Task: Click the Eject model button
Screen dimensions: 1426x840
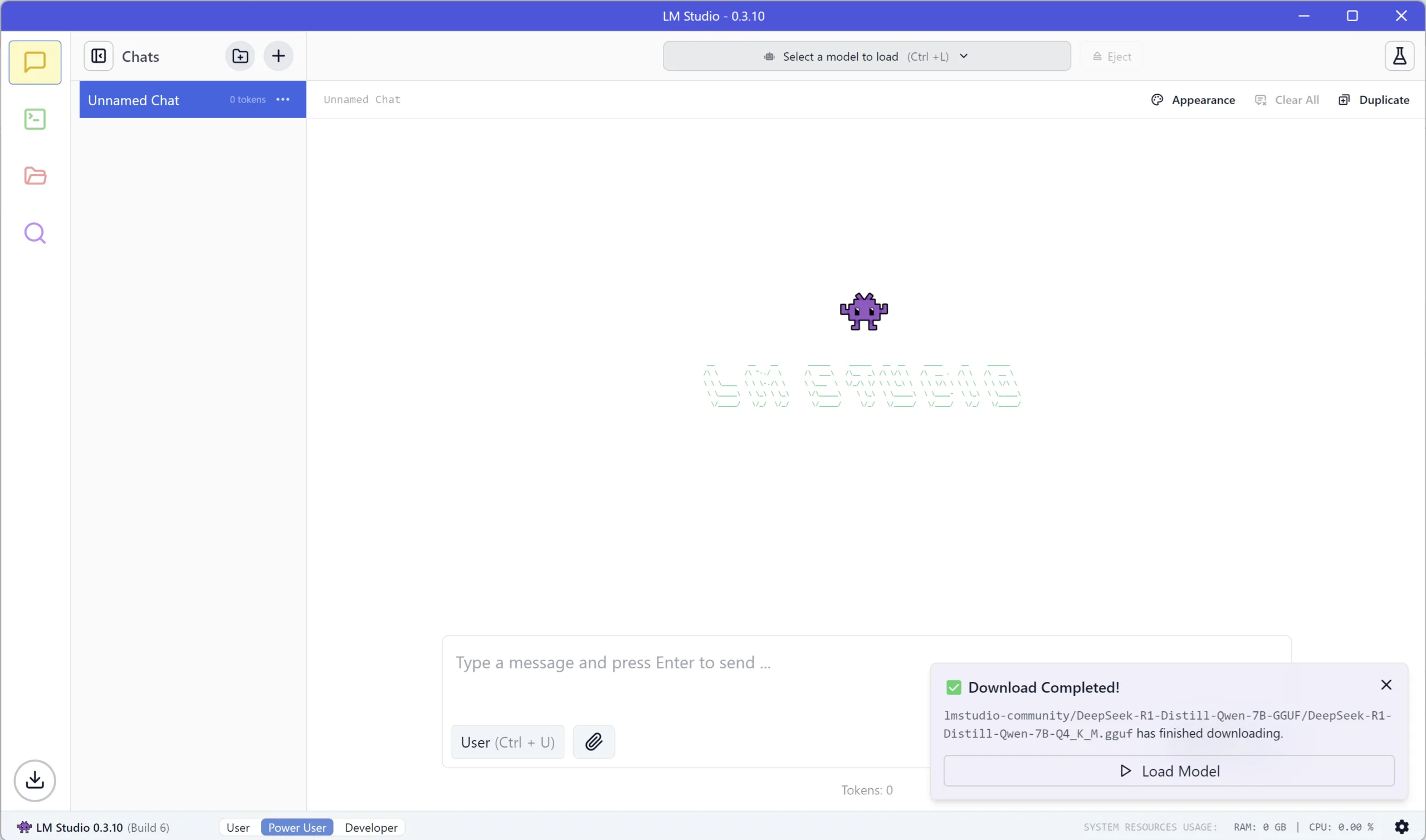Action: pyautogui.click(x=1111, y=56)
